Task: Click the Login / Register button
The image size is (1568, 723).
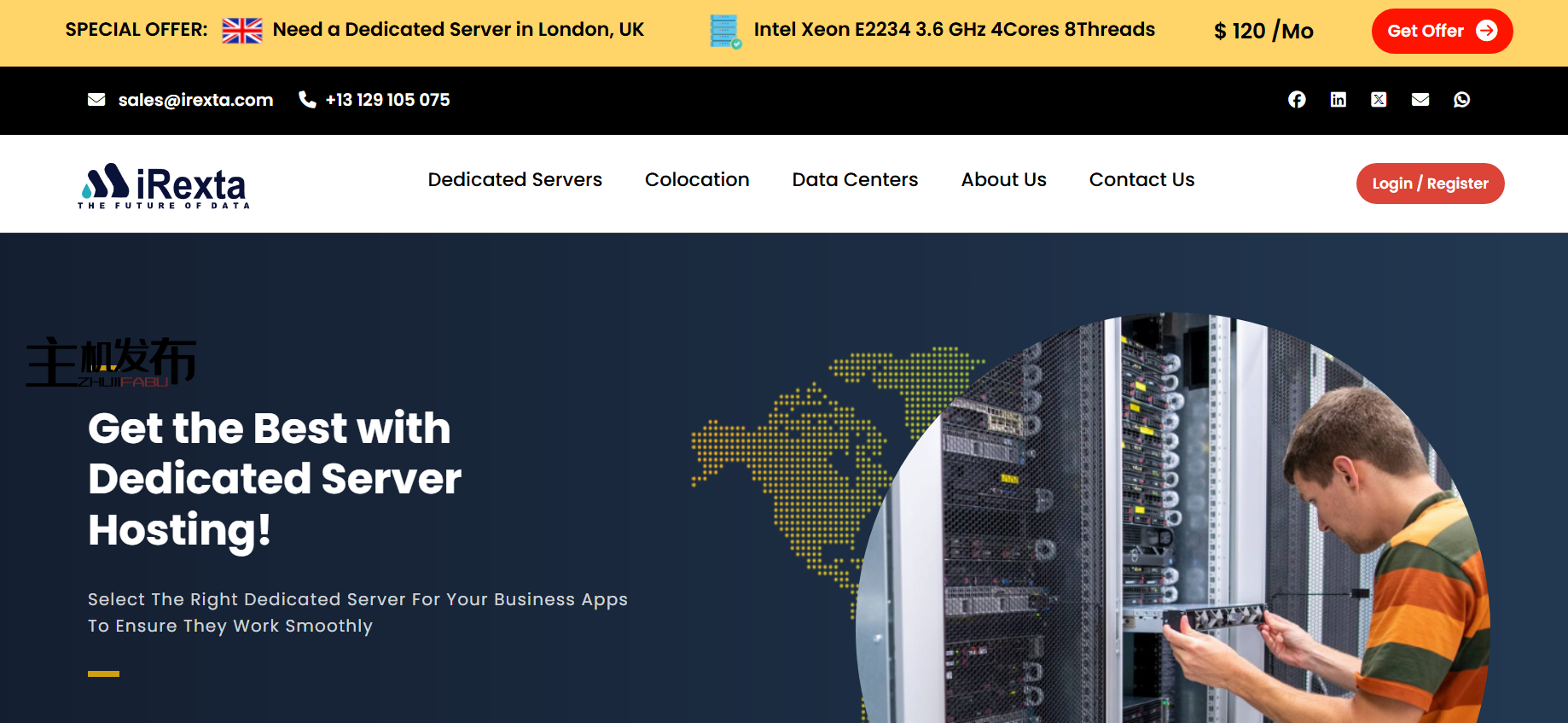Action: pyautogui.click(x=1430, y=184)
